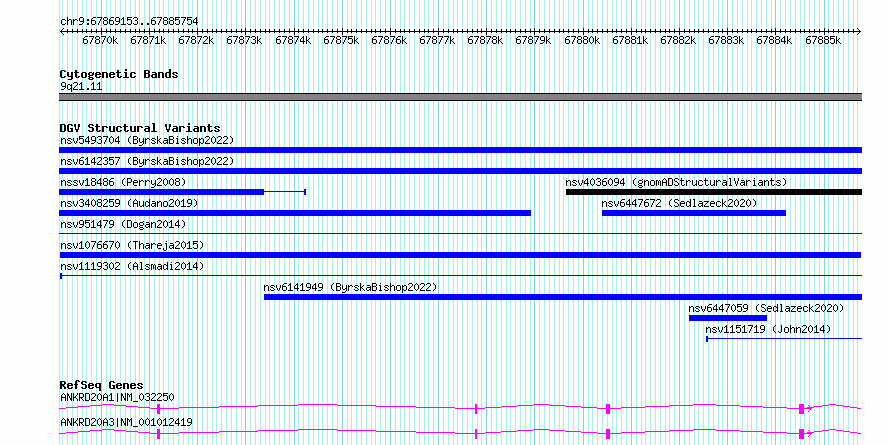Screen dimensions: 890x445
Task: Click the nsv5493704 ByrskaBishop2022 variant bar
Action: point(460,150)
